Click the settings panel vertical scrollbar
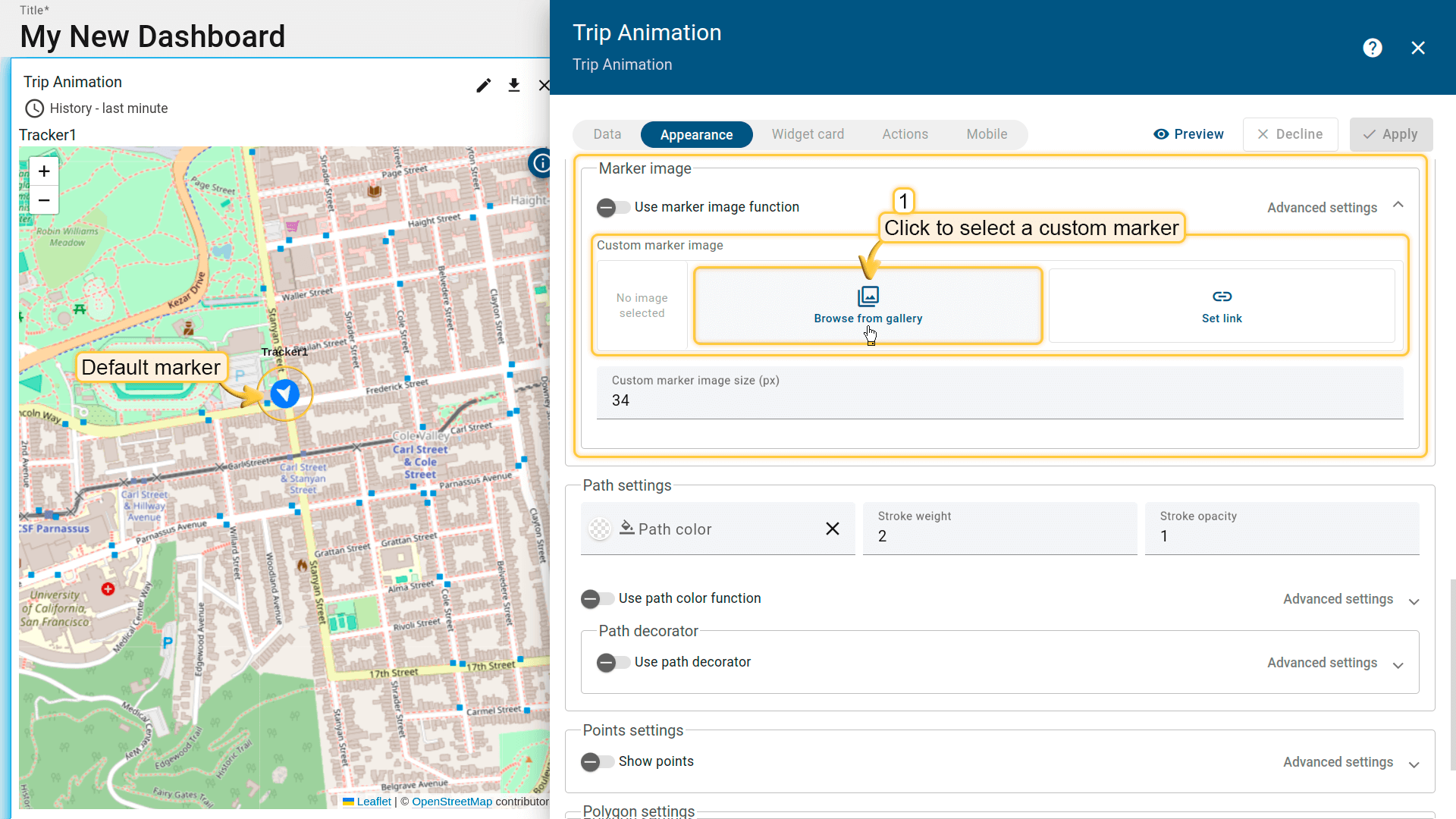This screenshot has height=819, width=1456. [x=1452, y=675]
